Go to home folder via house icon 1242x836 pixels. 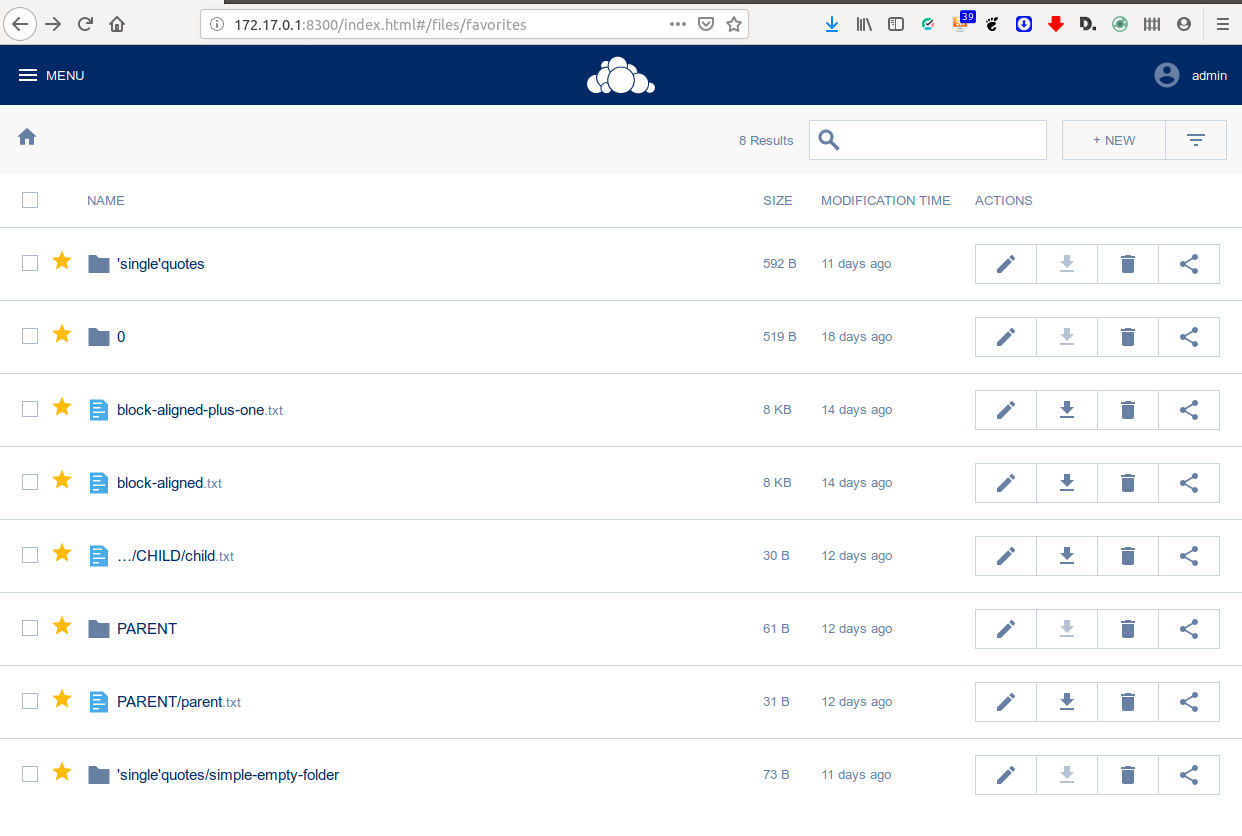(27, 137)
